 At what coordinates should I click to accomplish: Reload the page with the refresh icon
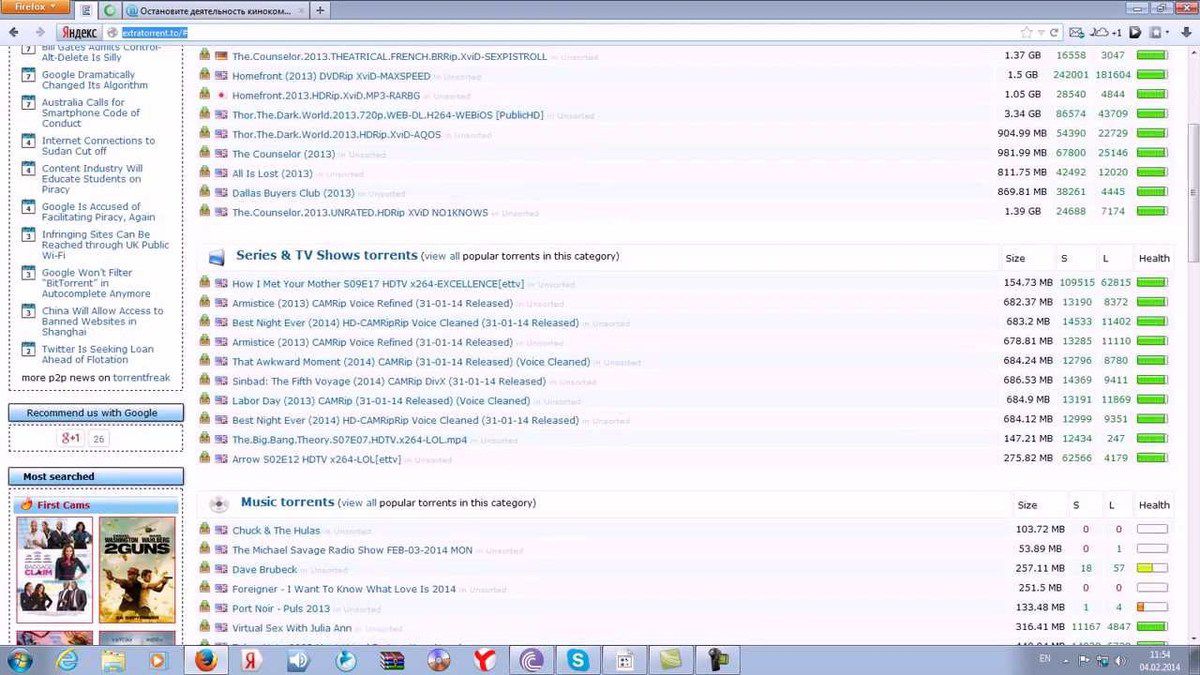(1054, 32)
